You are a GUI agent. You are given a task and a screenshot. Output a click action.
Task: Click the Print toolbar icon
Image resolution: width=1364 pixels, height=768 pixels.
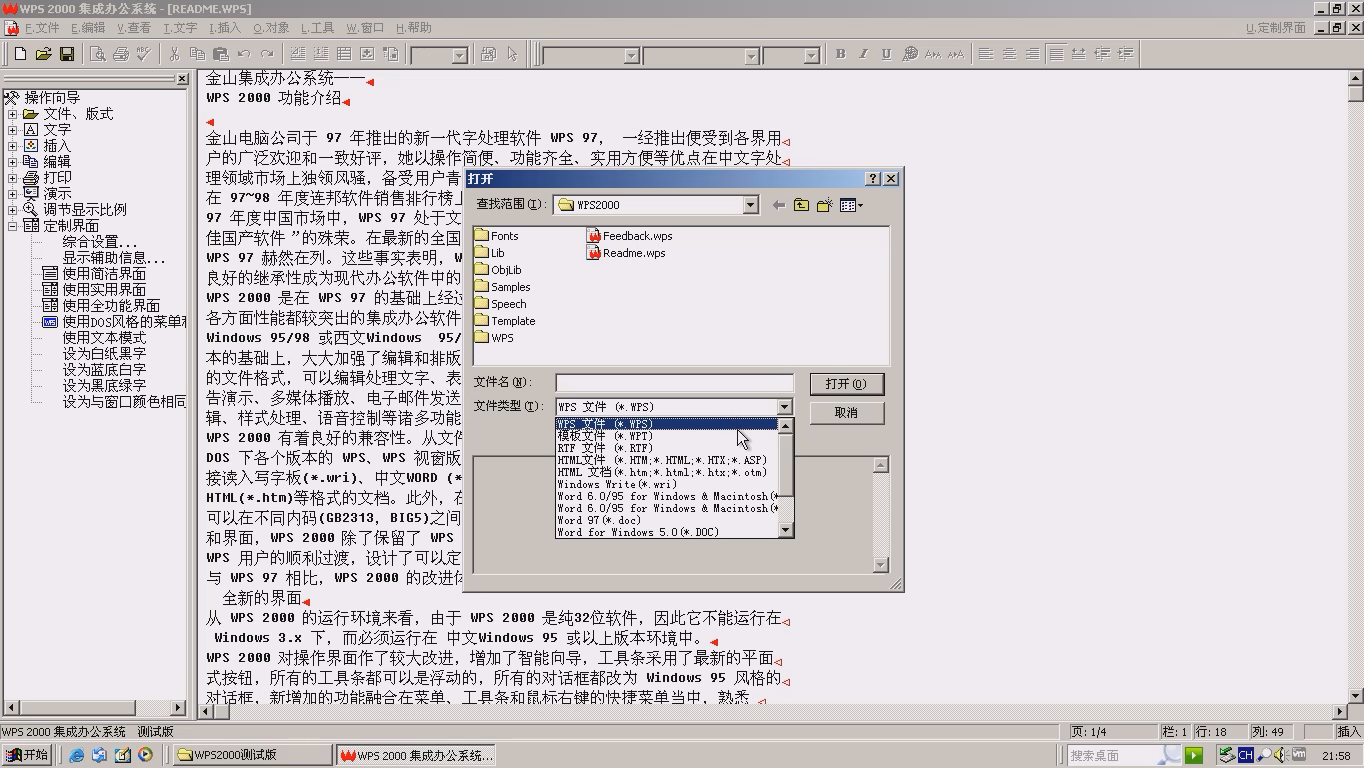pos(121,54)
